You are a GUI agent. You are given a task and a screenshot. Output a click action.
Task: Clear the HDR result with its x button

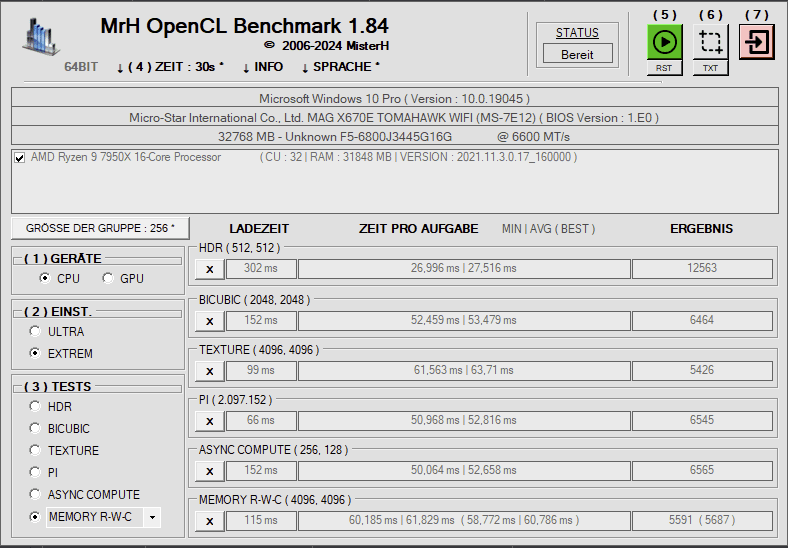click(x=210, y=269)
